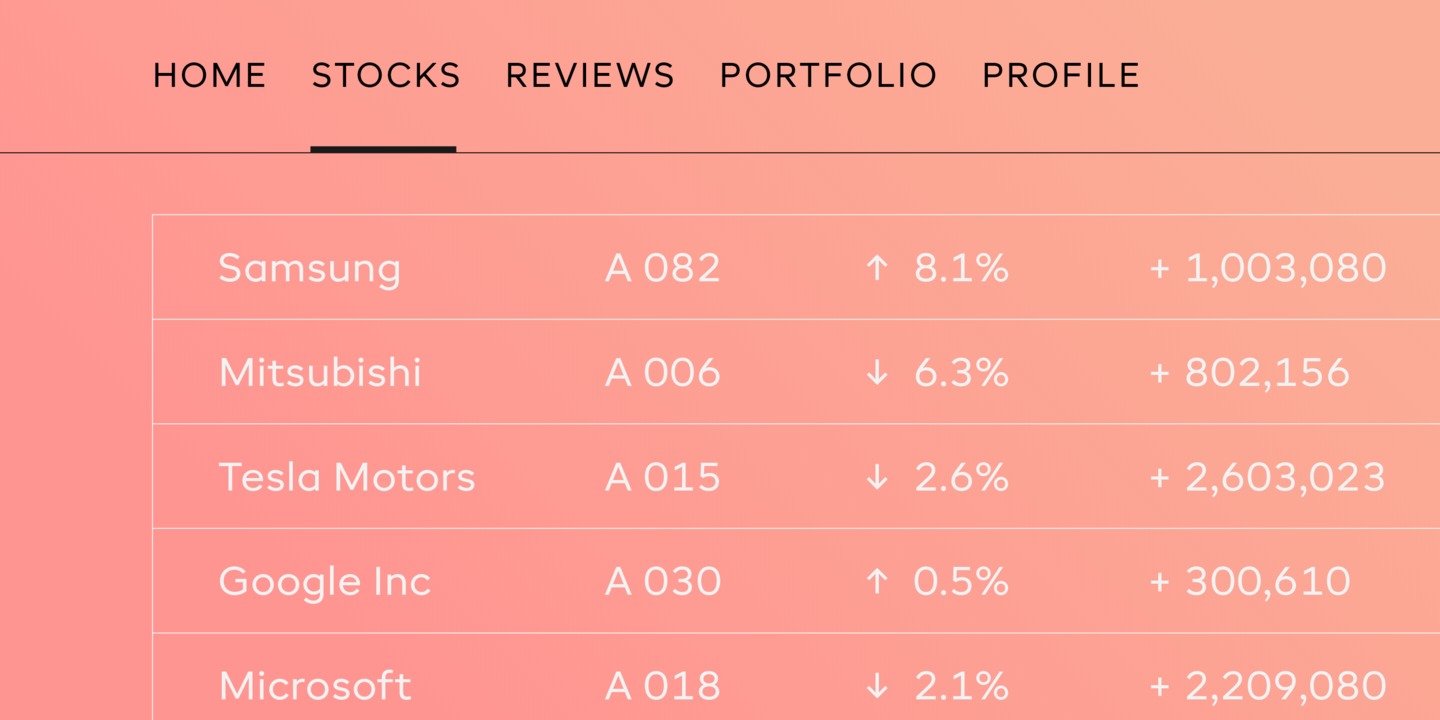
Task: Open the Profile tab
Action: click(1061, 76)
